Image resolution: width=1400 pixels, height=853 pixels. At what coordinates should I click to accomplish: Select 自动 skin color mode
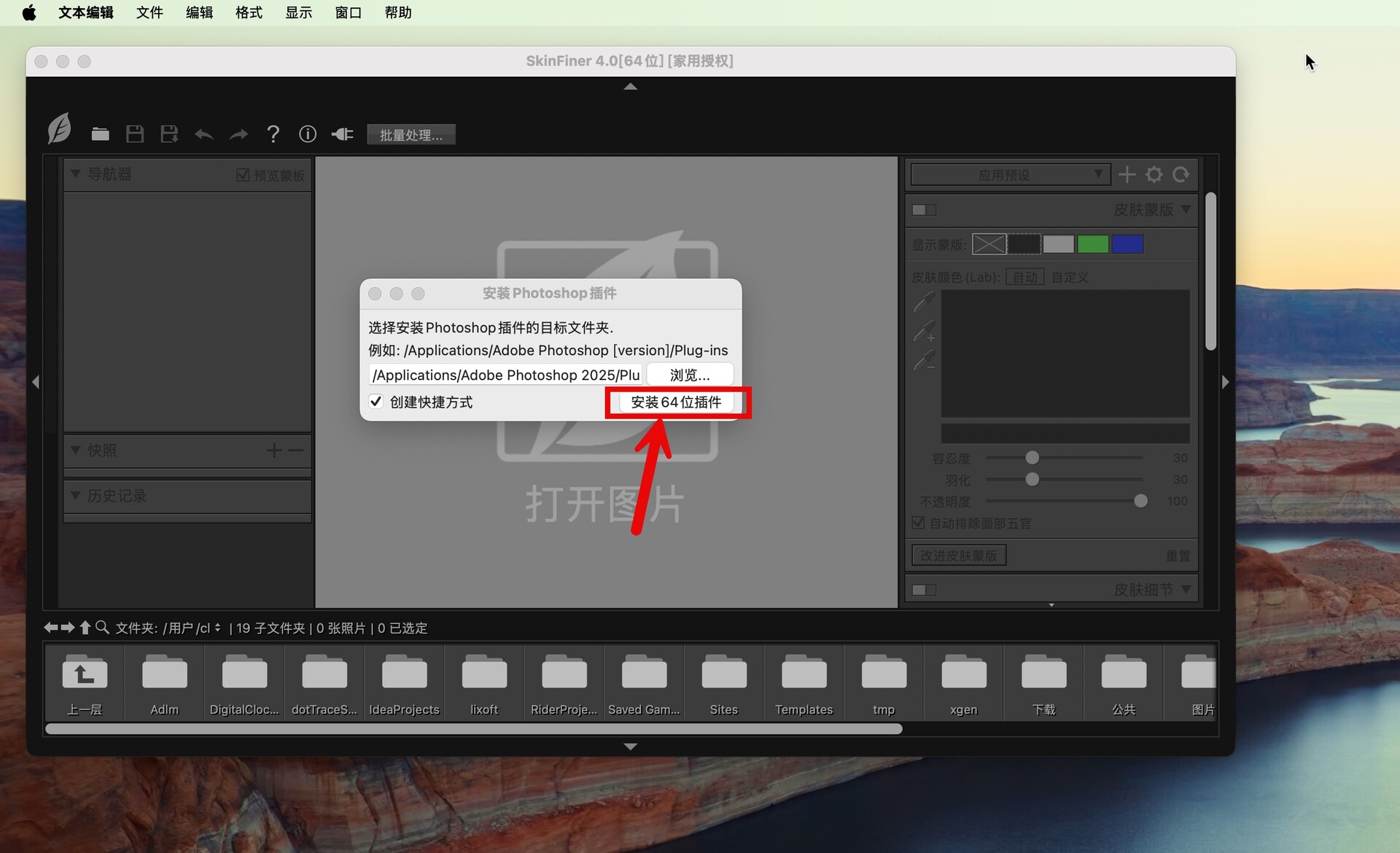(x=1025, y=277)
